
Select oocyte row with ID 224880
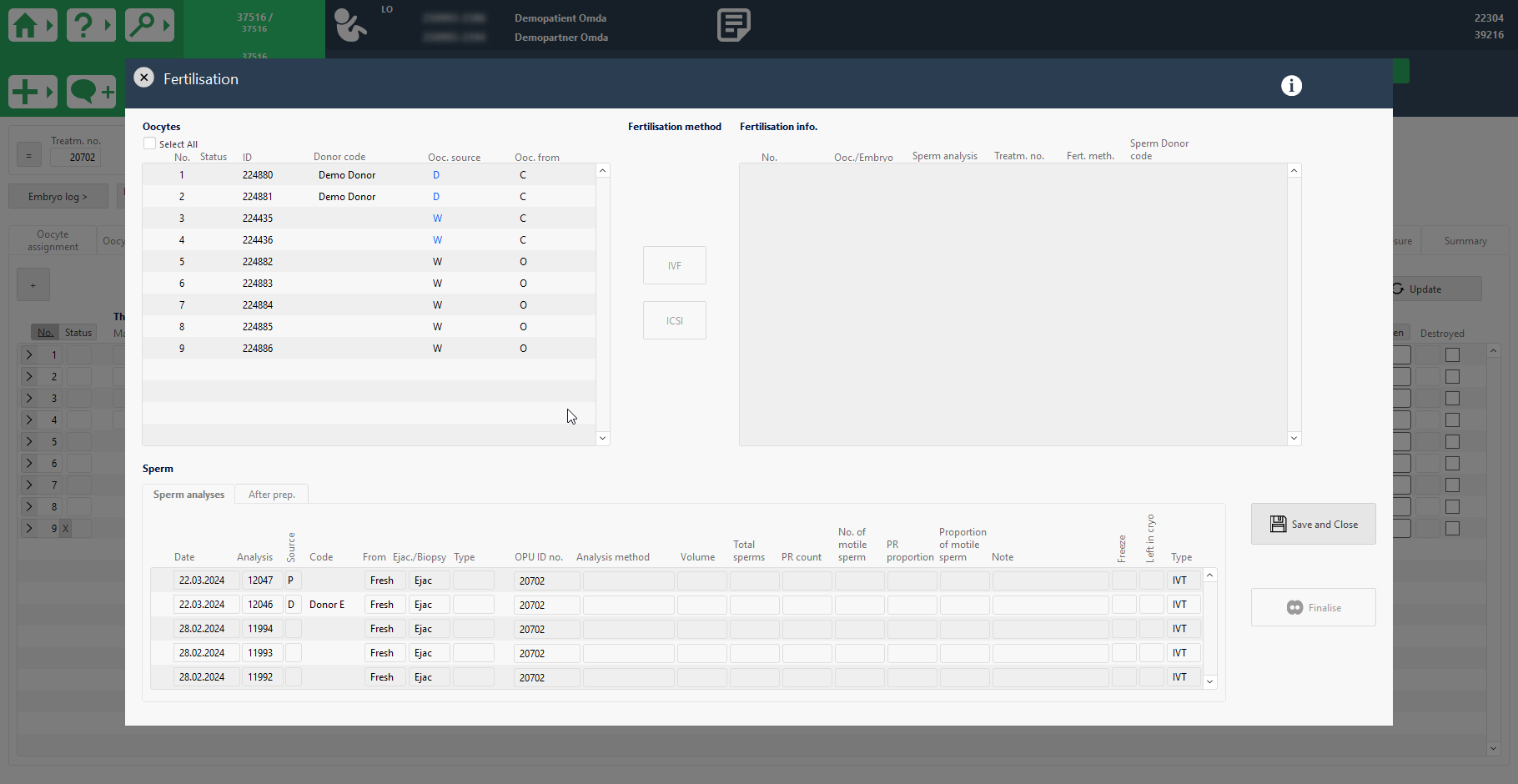click(369, 175)
